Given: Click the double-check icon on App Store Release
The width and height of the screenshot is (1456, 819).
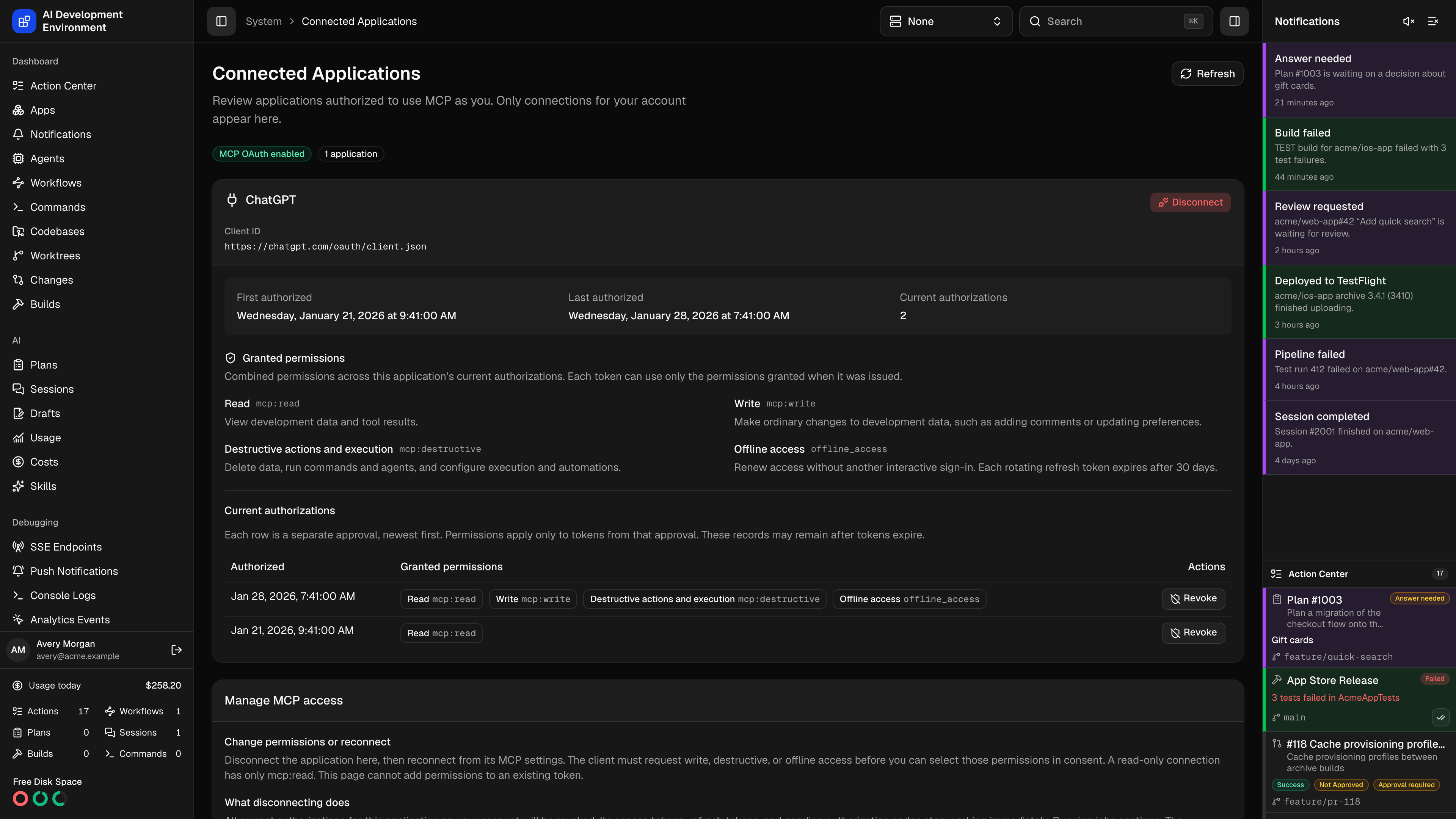Looking at the screenshot, I should point(1440,717).
